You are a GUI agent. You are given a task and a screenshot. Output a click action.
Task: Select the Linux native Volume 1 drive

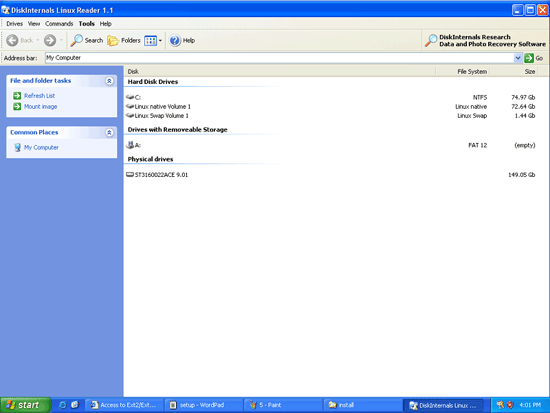click(330, 106)
